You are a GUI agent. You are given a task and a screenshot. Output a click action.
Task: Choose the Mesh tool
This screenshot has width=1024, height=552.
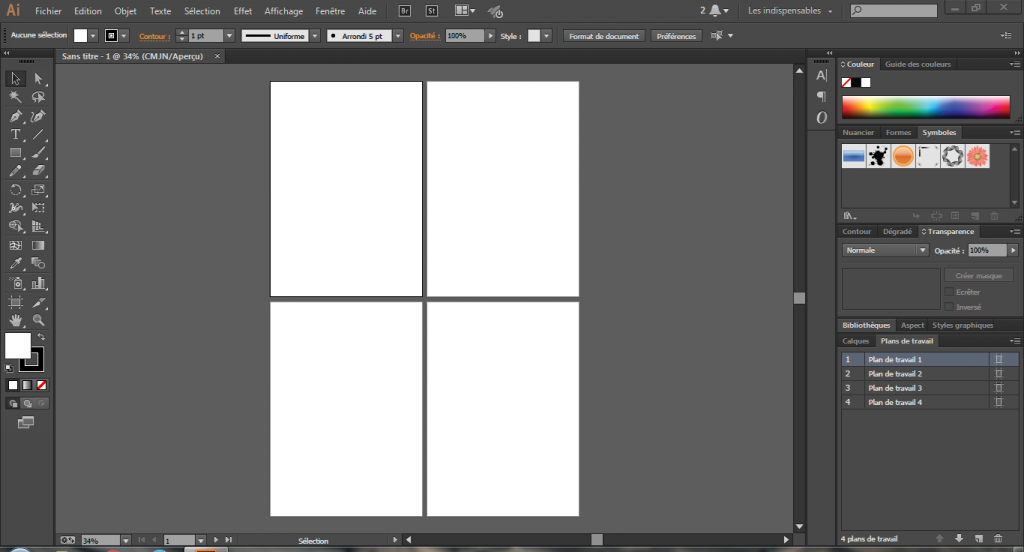point(15,246)
